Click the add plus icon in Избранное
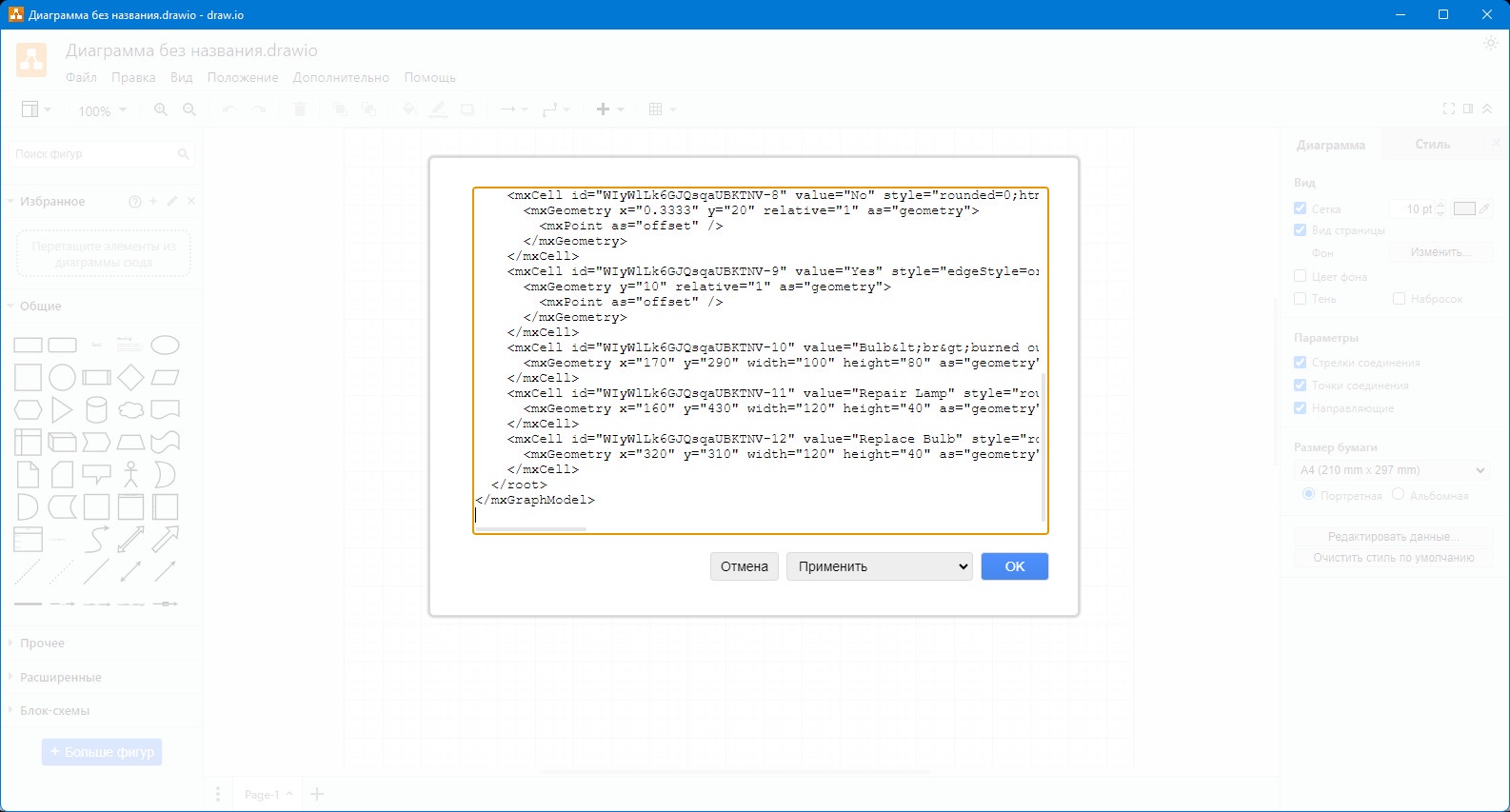 (153, 201)
